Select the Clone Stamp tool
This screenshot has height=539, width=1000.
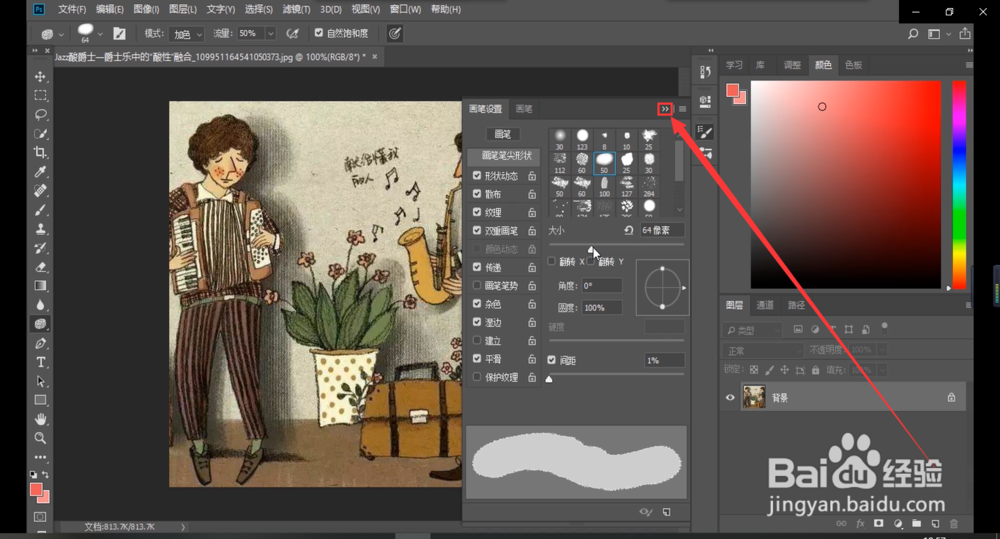point(40,229)
